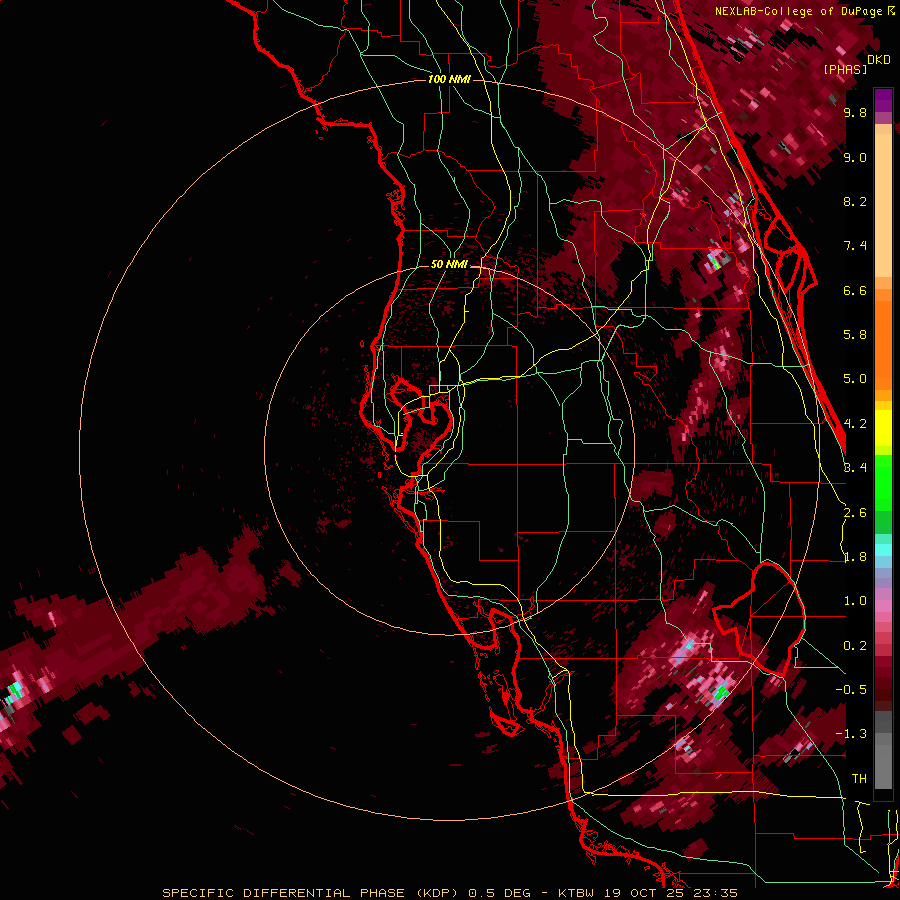Click the 4.2 value on color scale

tap(855, 424)
